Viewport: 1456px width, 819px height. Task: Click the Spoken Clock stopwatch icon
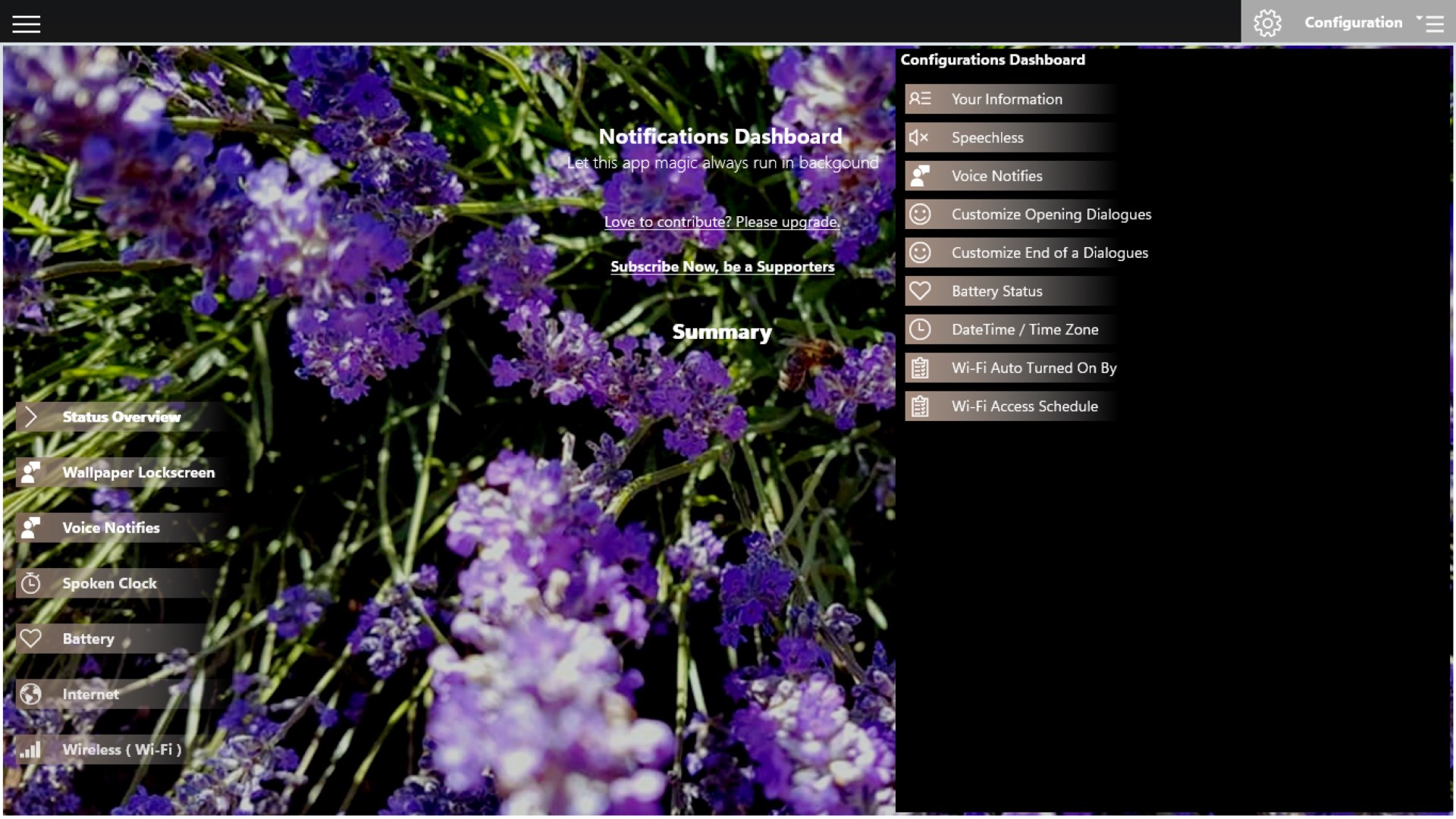(30, 583)
